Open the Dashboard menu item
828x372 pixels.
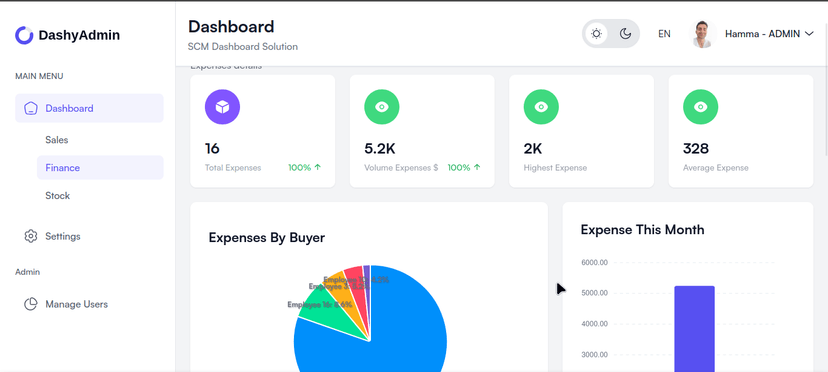(89, 108)
